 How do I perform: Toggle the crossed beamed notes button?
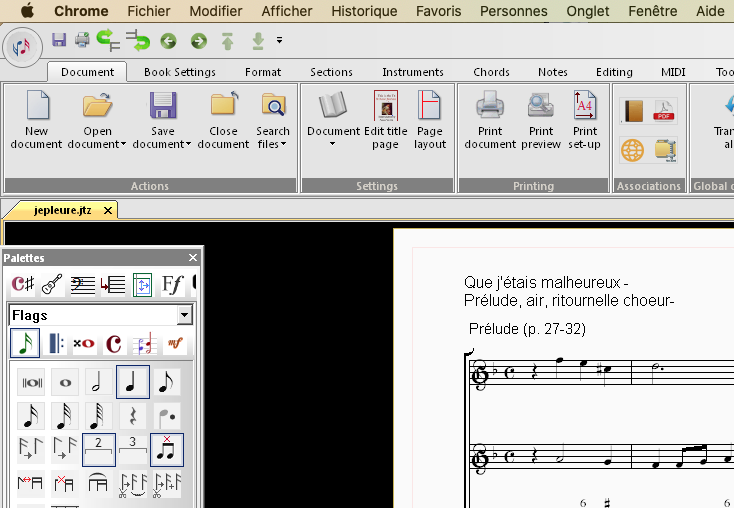(x=166, y=449)
